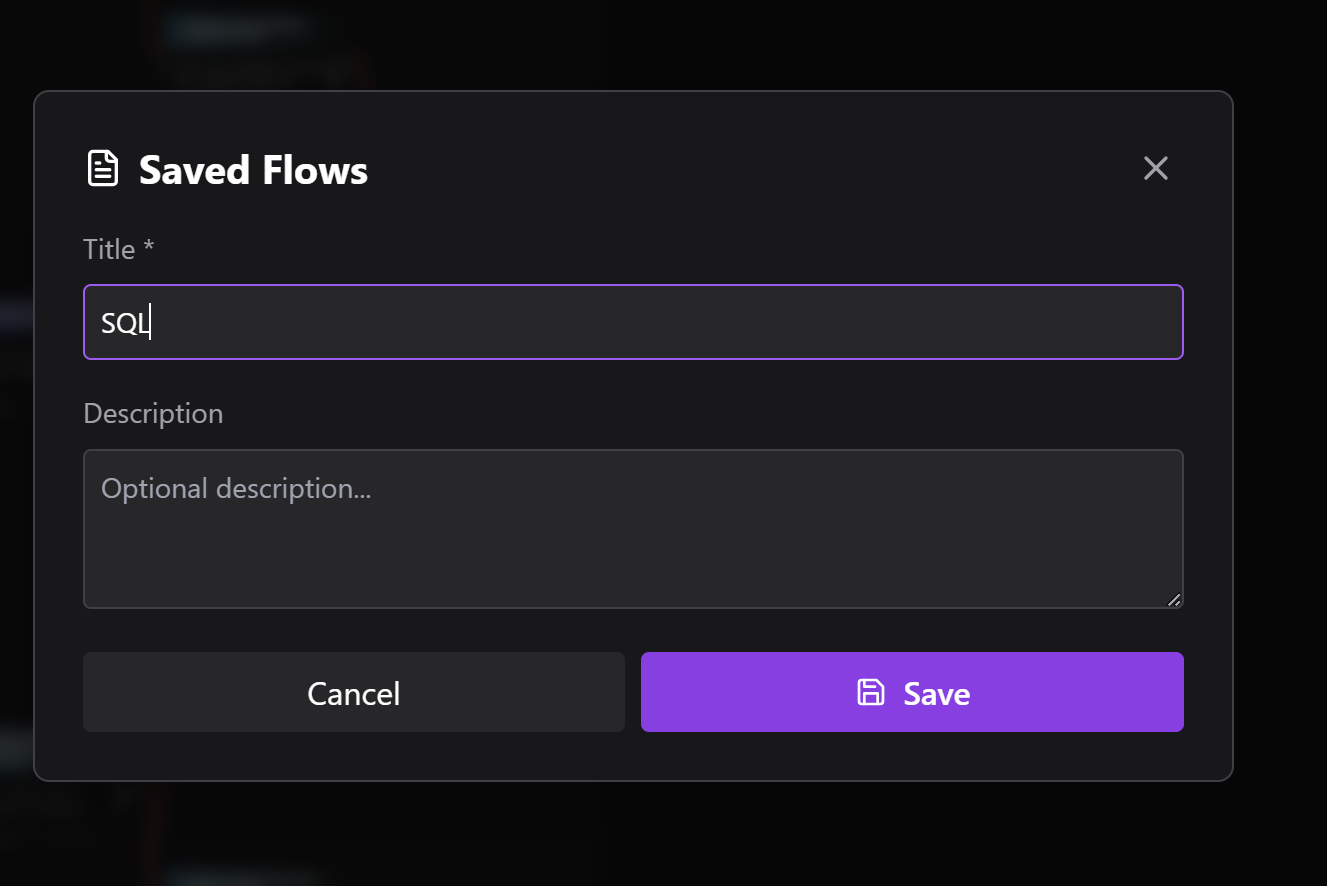This screenshot has width=1327, height=886.
Task: Click empty dialog space below Cancel button
Action: pos(353,755)
